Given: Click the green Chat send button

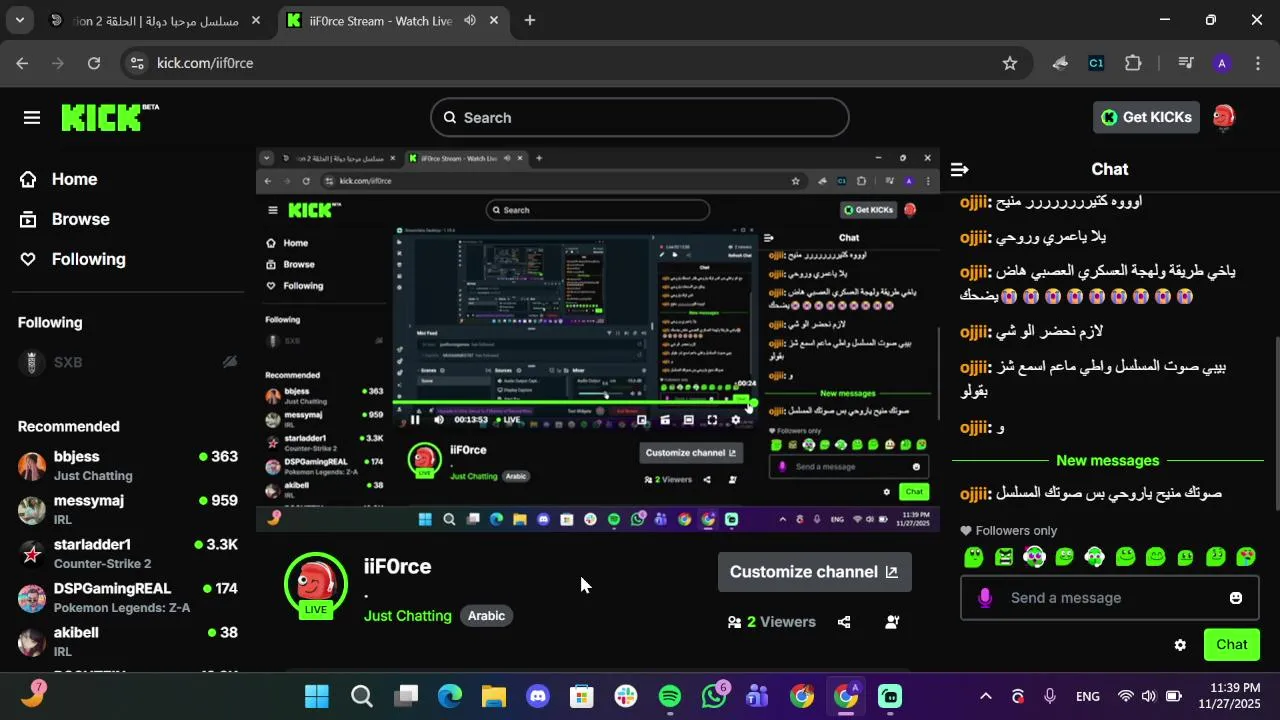Looking at the screenshot, I should tap(1232, 645).
